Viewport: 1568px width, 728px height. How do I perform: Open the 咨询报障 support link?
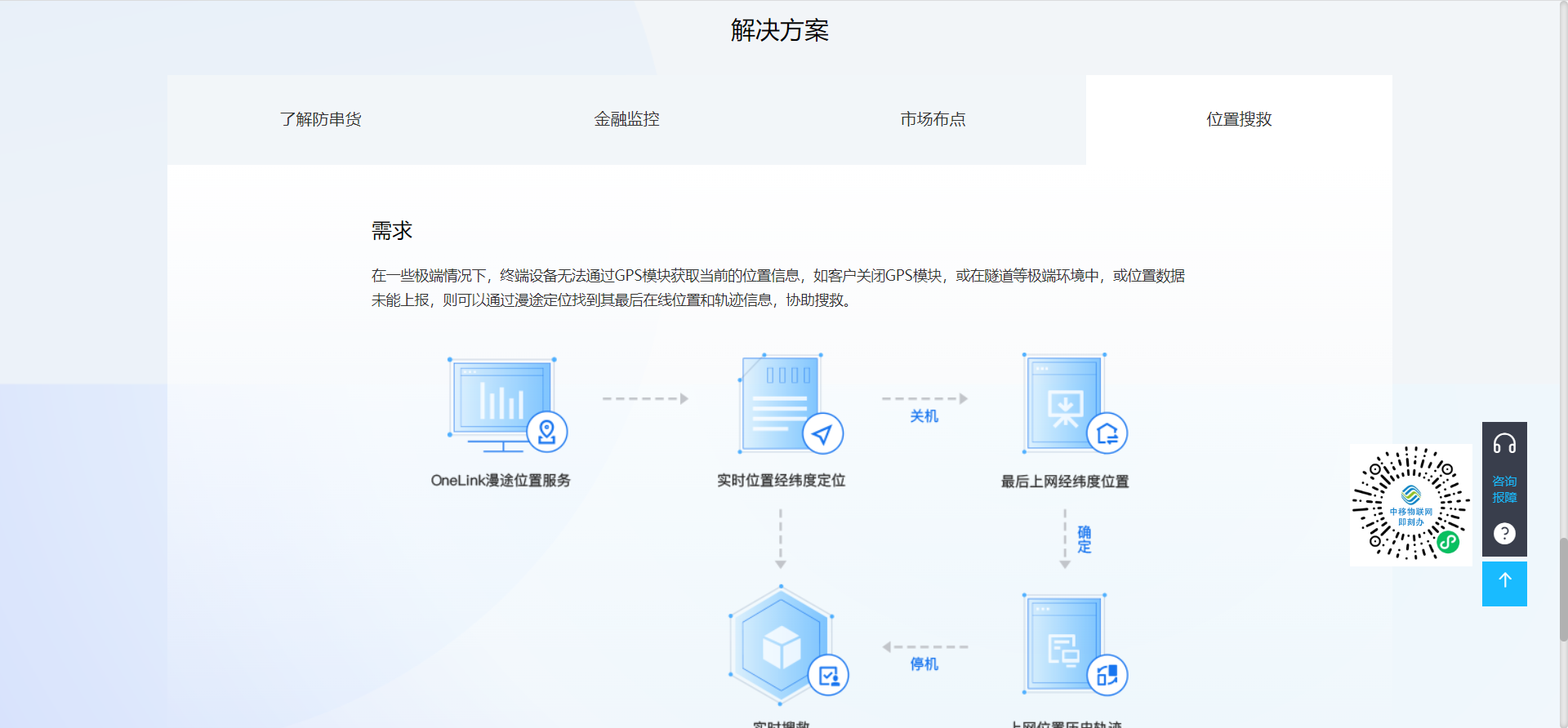coord(1504,490)
